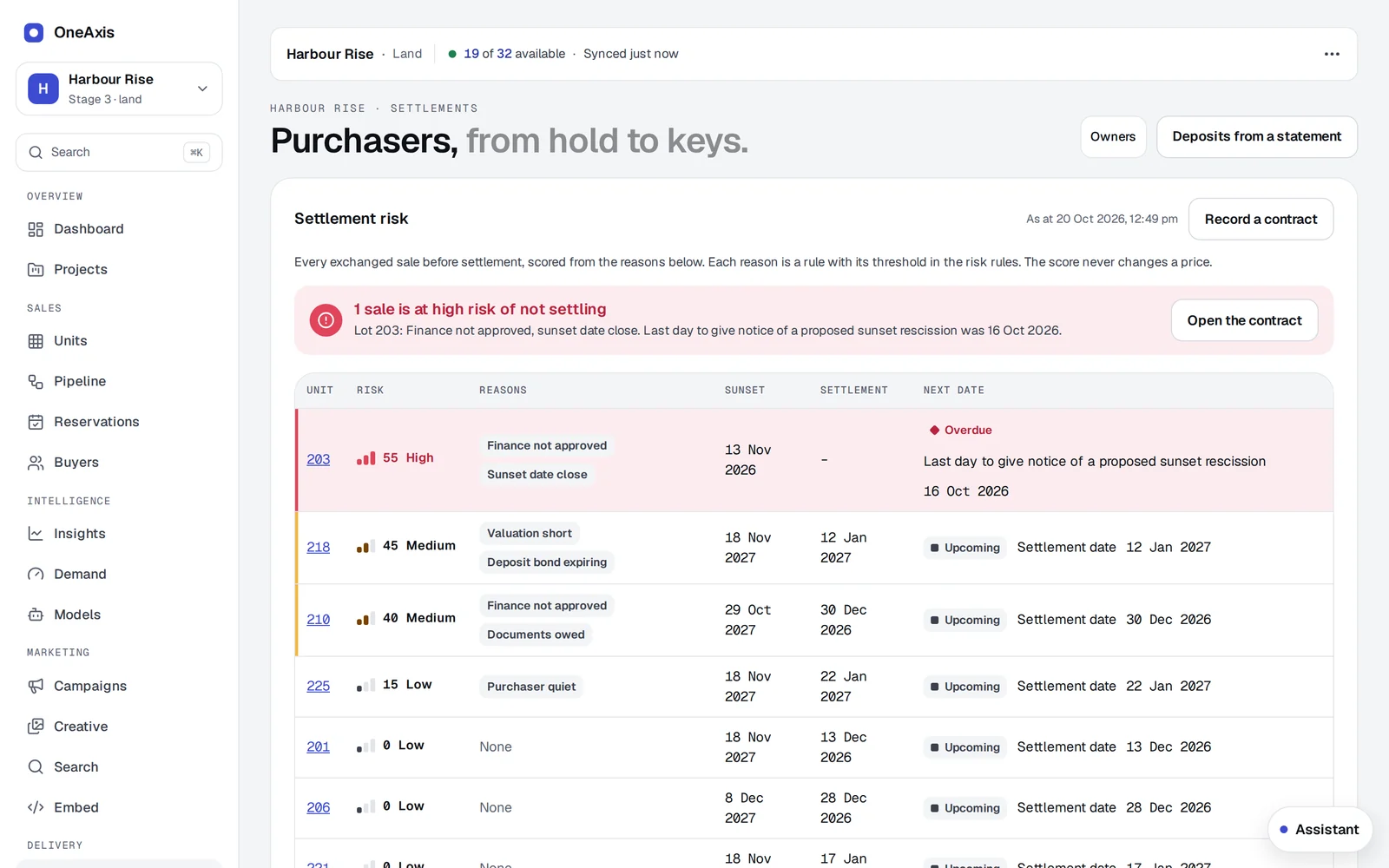The height and width of the screenshot is (868, 1389).
Task: Go to Insights menu item
Action: pos(80,534)
